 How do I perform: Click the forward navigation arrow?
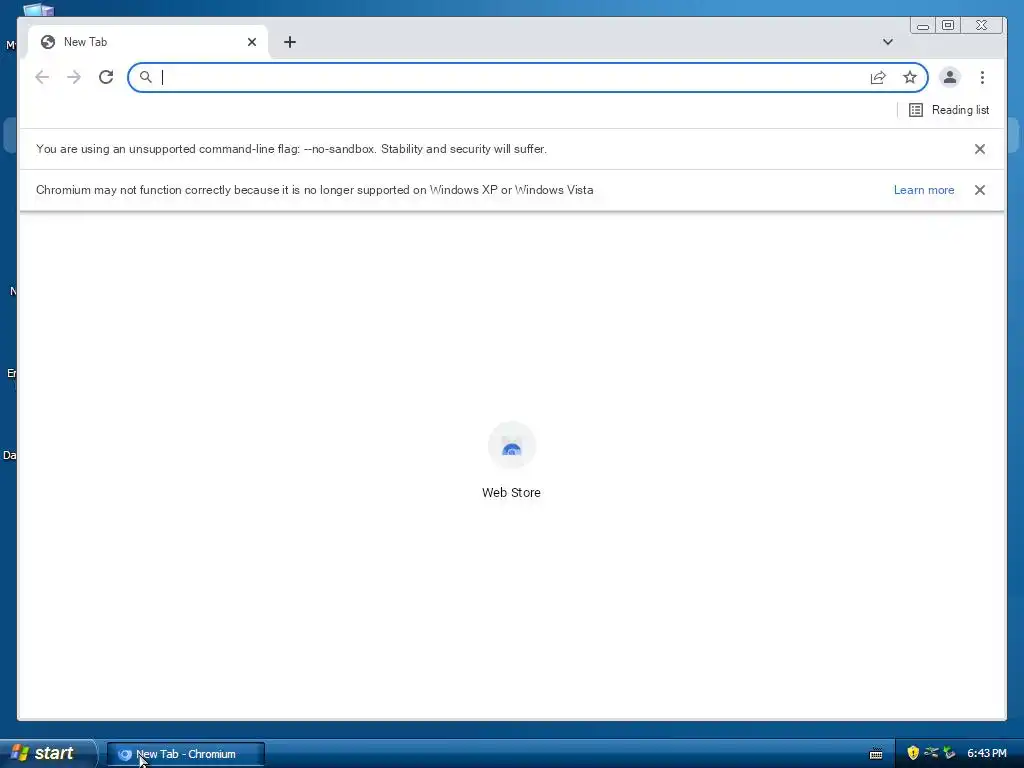(x=74, y=77)
